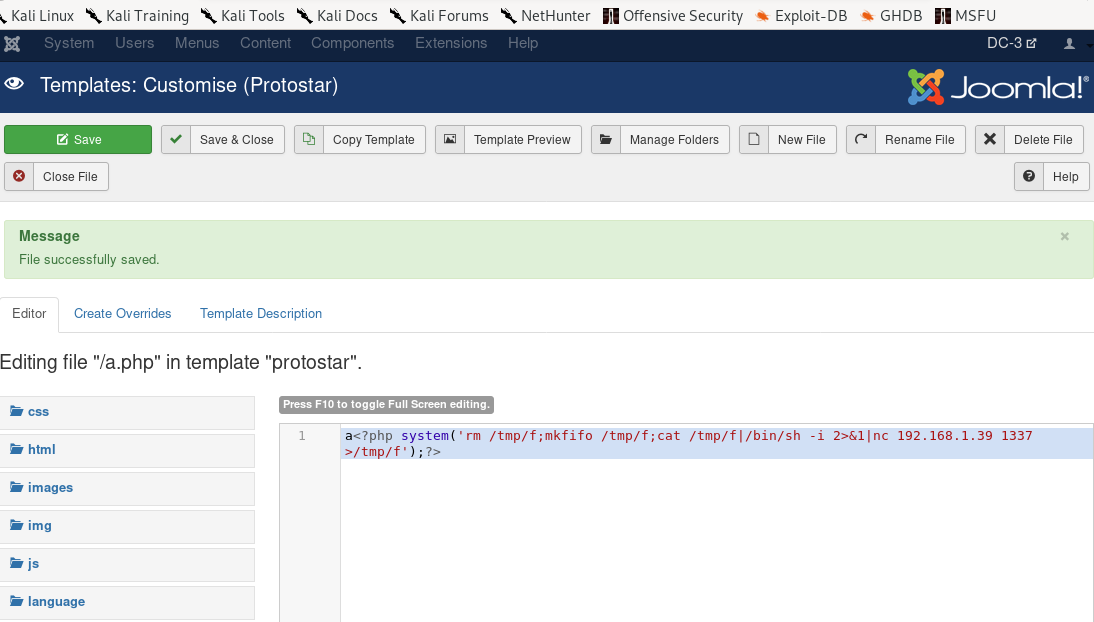Click the New File page icon
Image resolution: width=1094 pixels, height=622 pixels.
[x=754, y=139]
